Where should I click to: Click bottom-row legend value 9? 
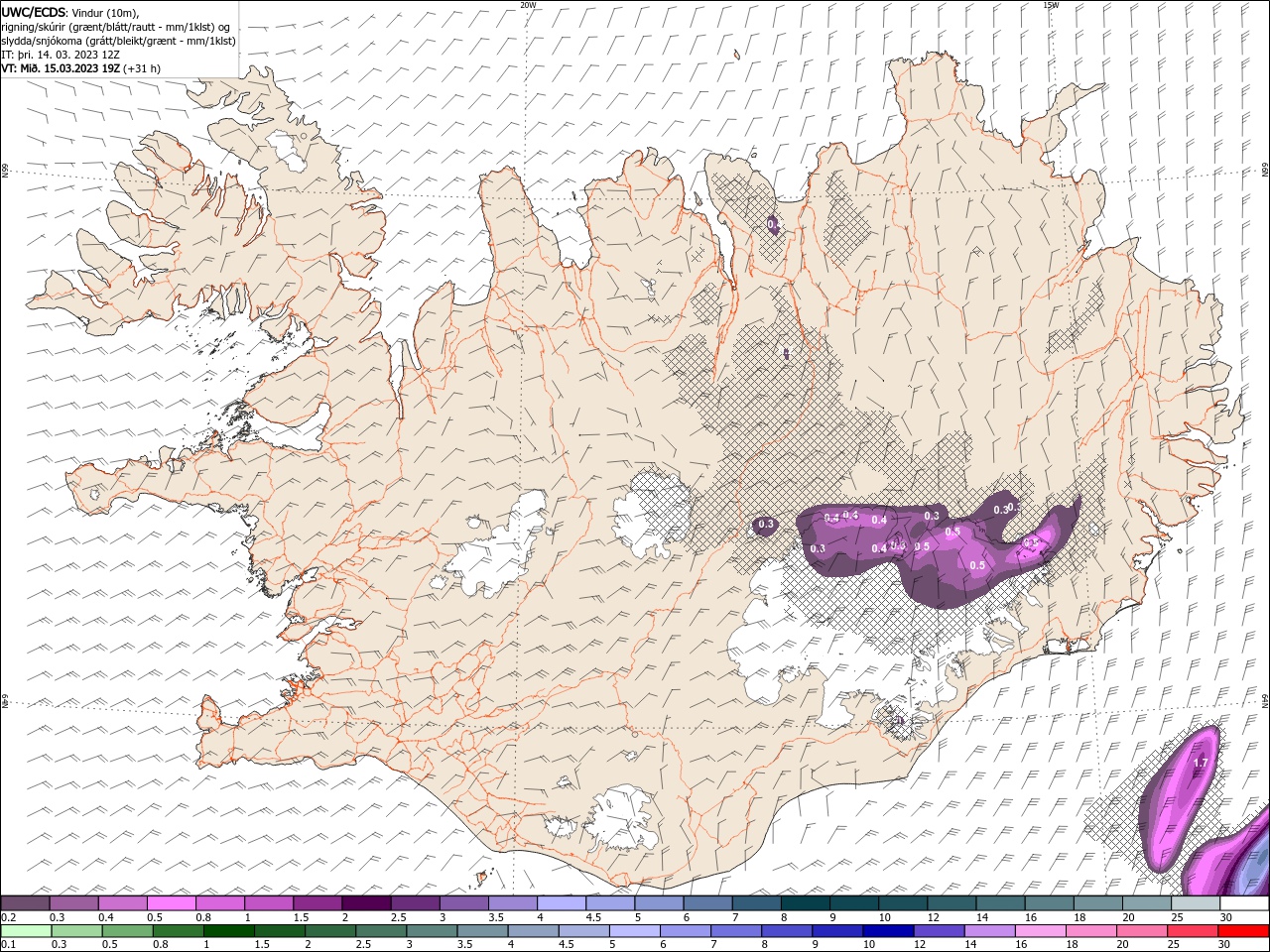click(x=818, y=945)
